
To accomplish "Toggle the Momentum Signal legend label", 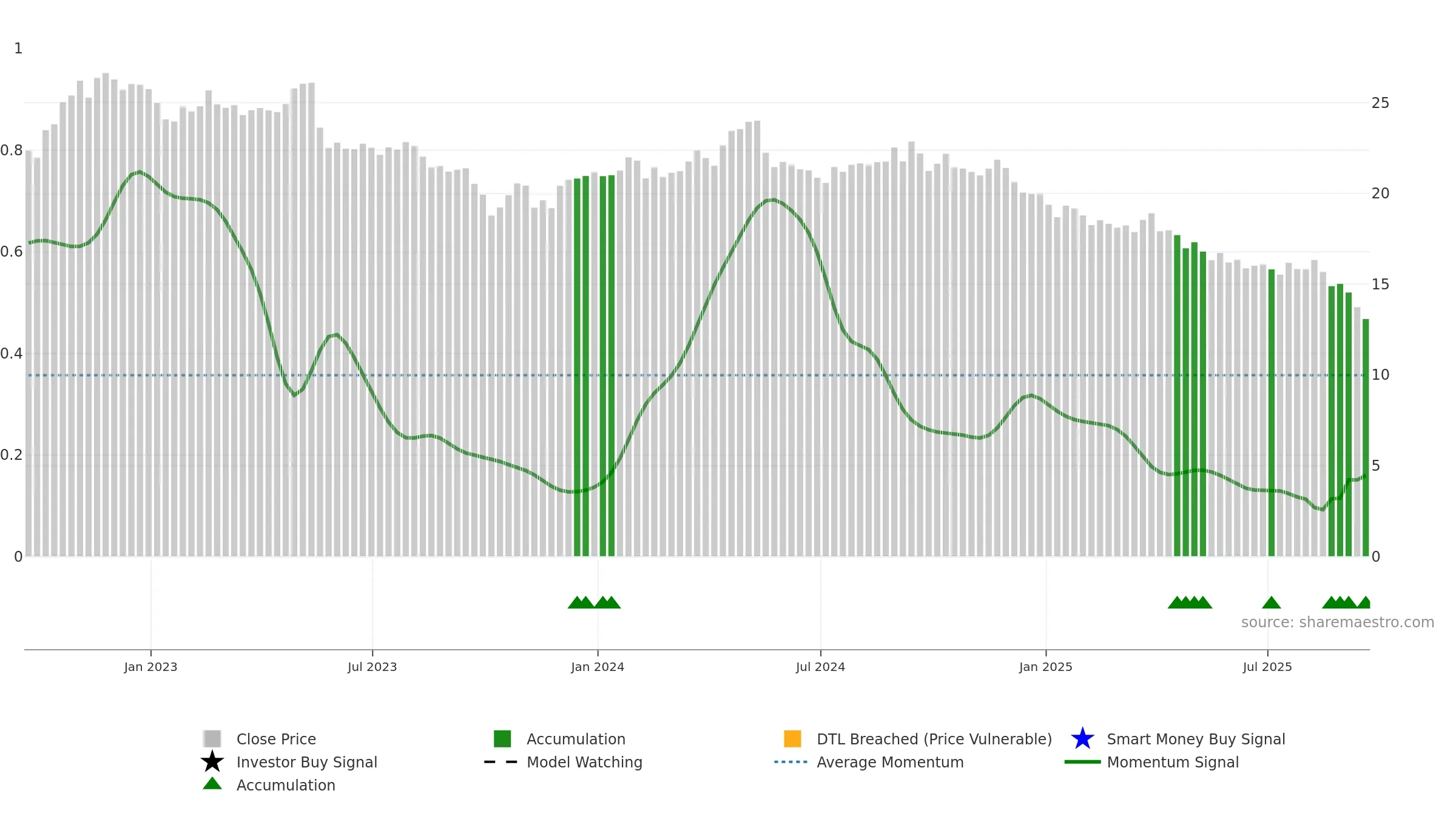I will [1173, 762].
